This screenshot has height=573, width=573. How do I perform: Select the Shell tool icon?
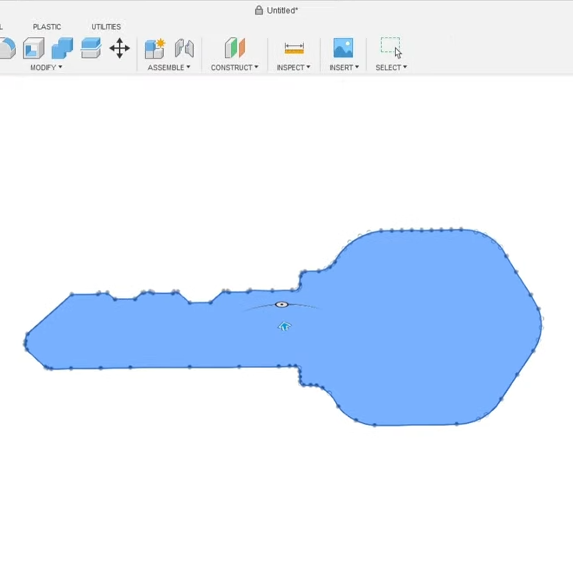click(x=34, y=48)
